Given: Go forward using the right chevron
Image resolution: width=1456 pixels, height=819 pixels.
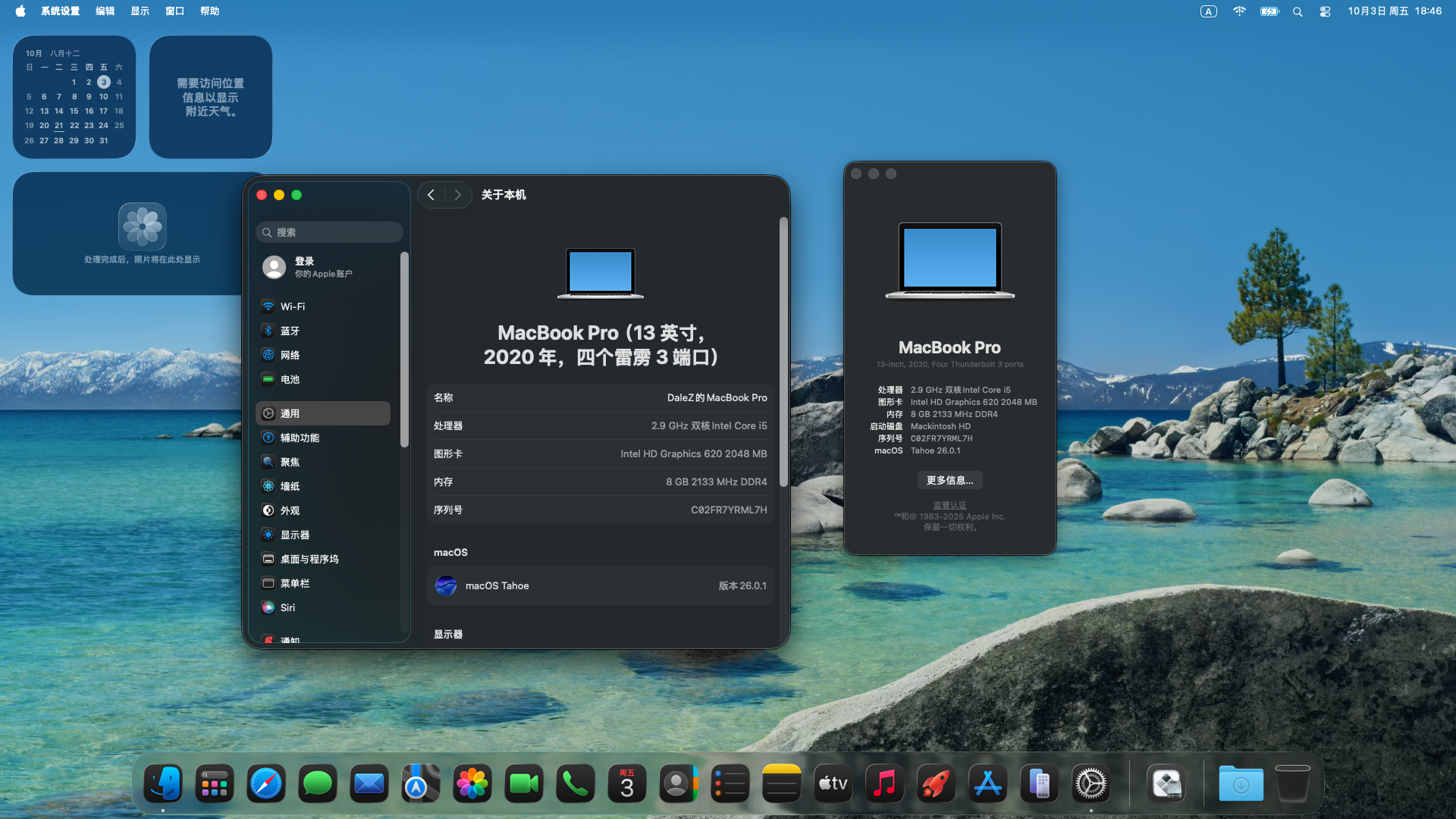Looking at the screenshot, I should pos(457,195).
